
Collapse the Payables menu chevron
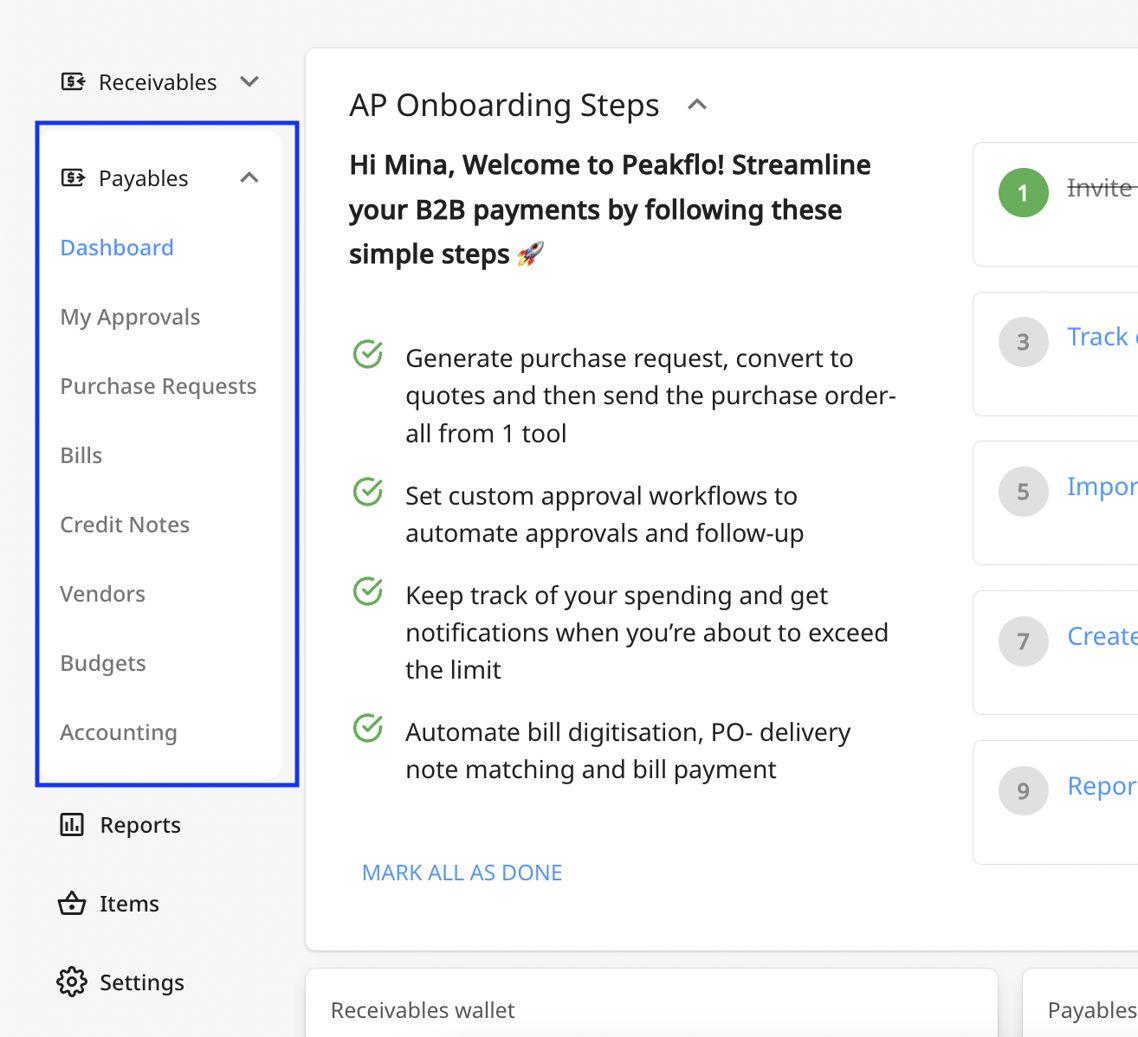tap(250, 177)
